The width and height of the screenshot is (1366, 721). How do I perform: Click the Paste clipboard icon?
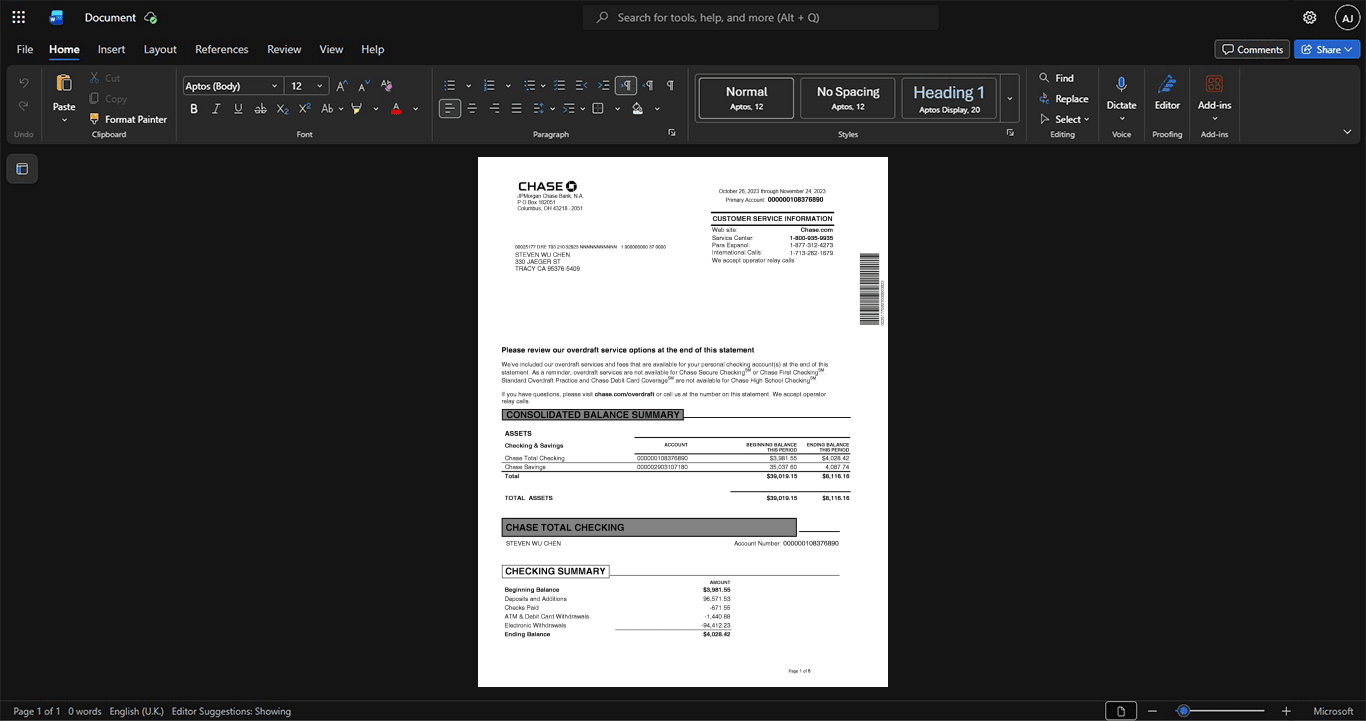(64, 84)
